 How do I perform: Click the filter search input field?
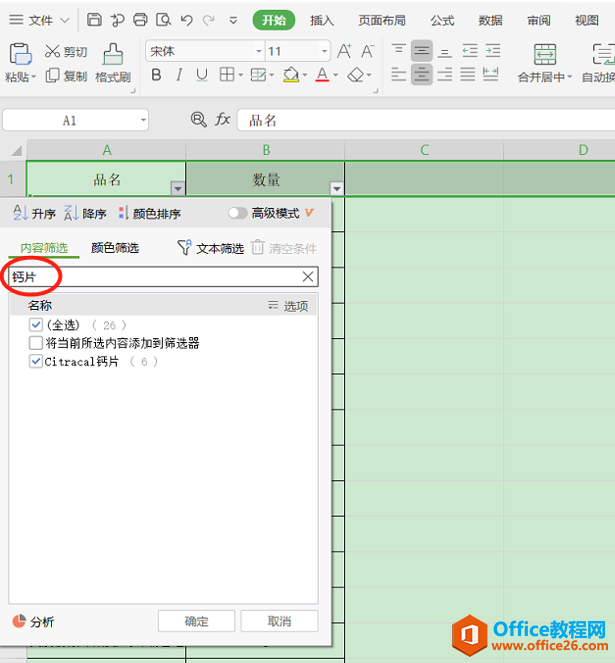point(163,277)
